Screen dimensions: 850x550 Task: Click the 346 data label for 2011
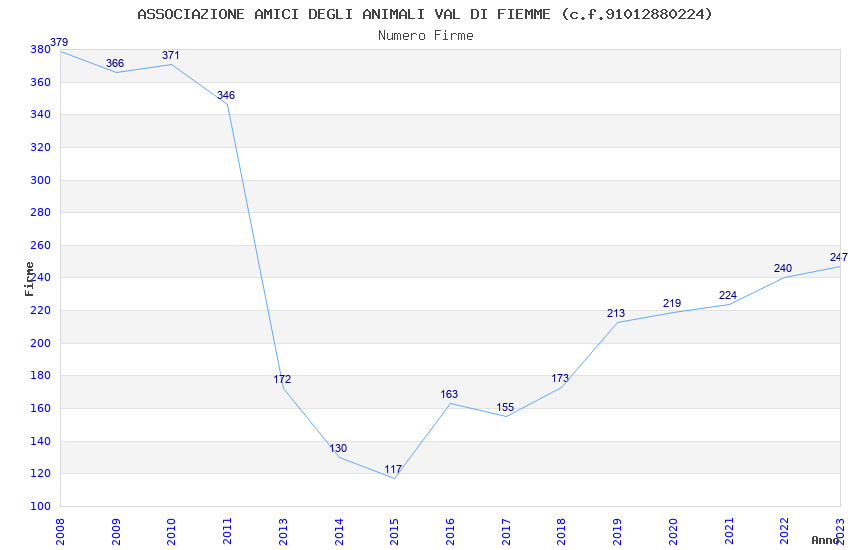[226, 95]
